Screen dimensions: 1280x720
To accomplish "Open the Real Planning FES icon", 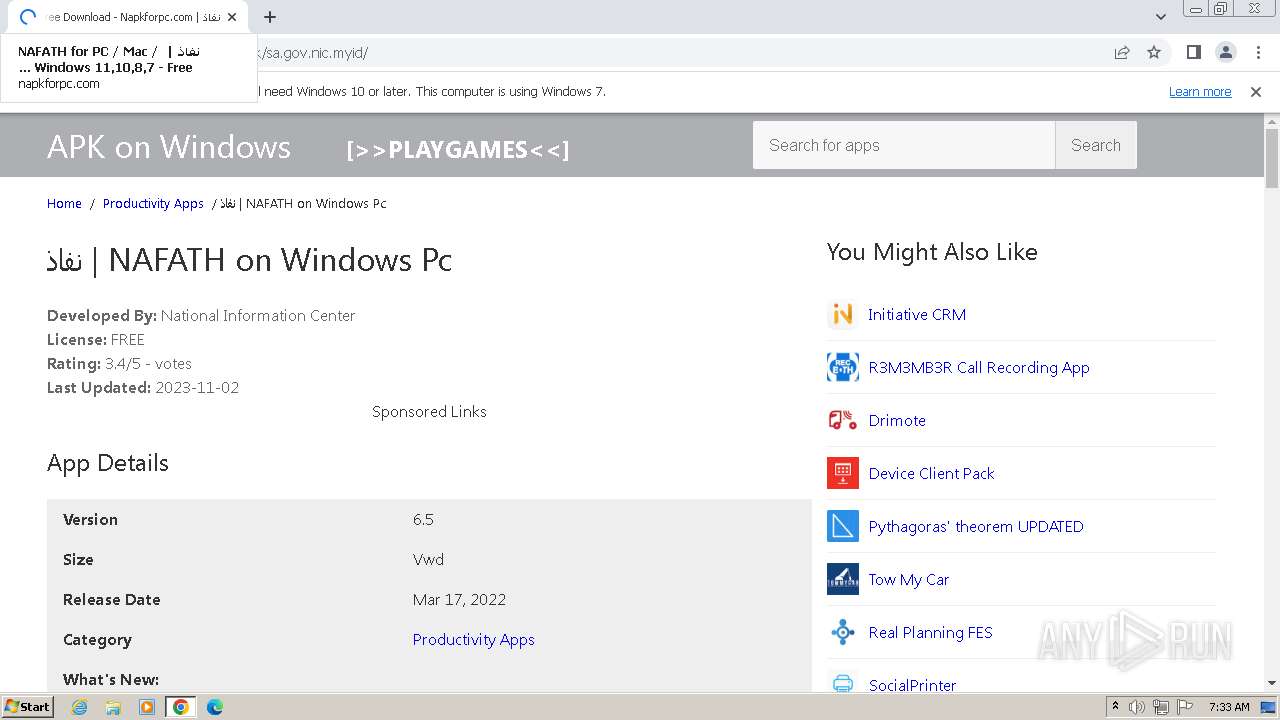I will click(842, 632).
